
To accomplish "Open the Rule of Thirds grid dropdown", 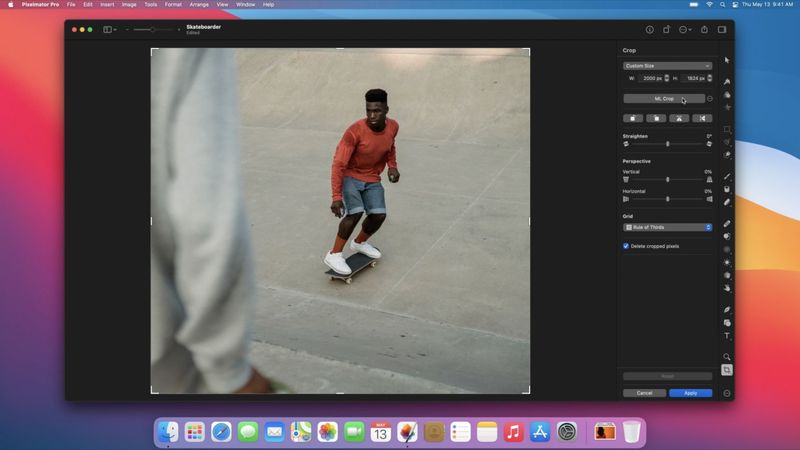I will point(667,227).
